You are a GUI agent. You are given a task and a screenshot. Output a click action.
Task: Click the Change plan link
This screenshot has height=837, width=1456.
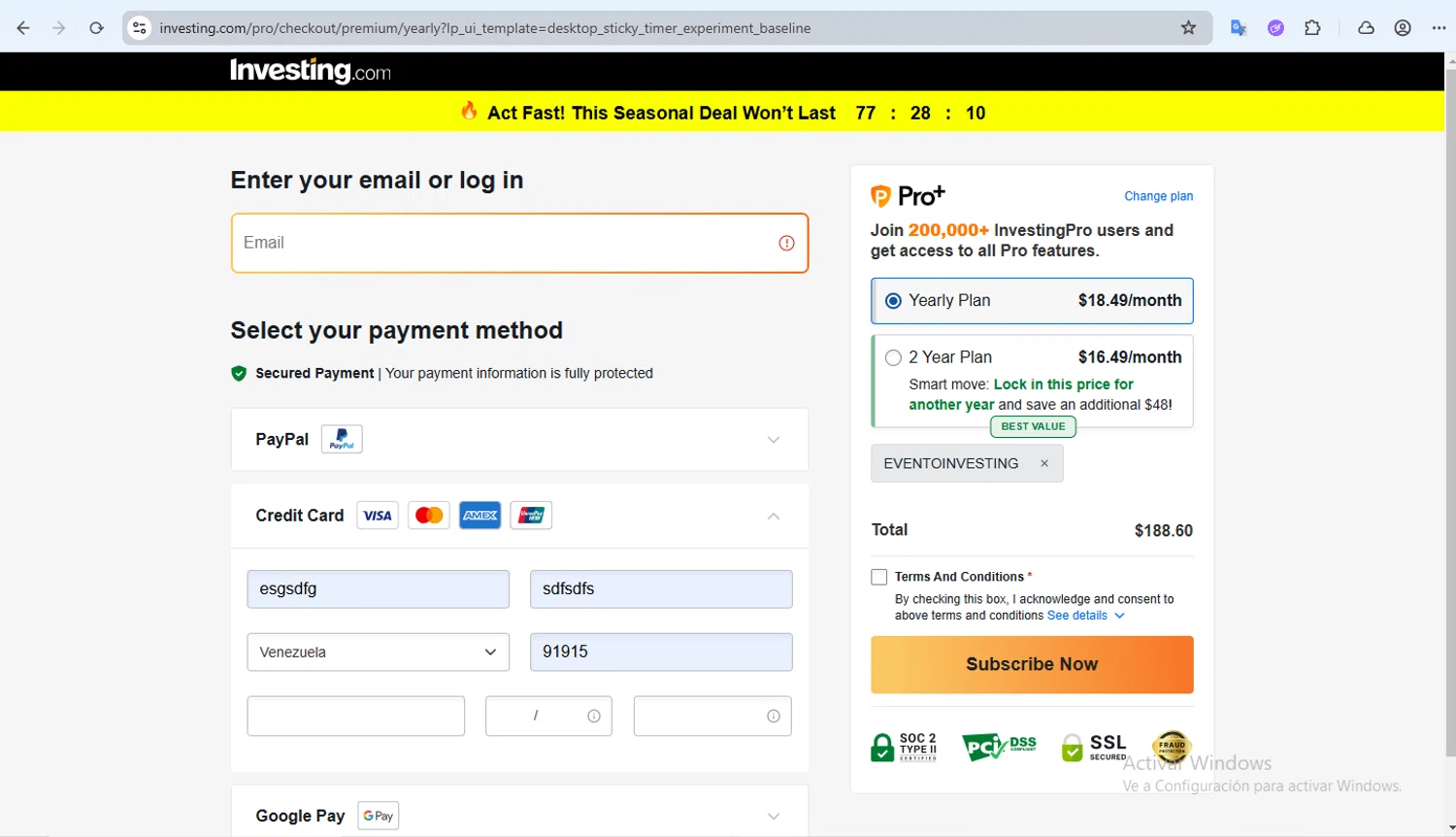click(1158, 196)
